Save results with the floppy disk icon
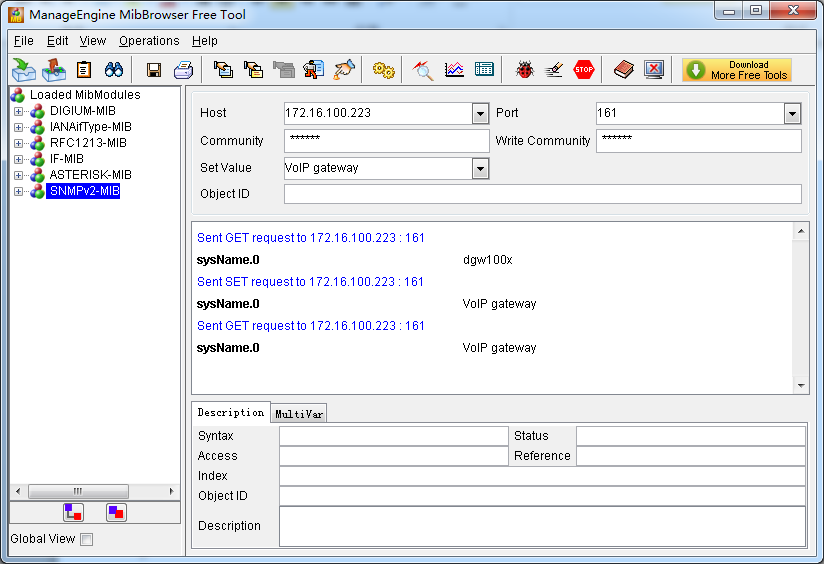 click(153, 70)
